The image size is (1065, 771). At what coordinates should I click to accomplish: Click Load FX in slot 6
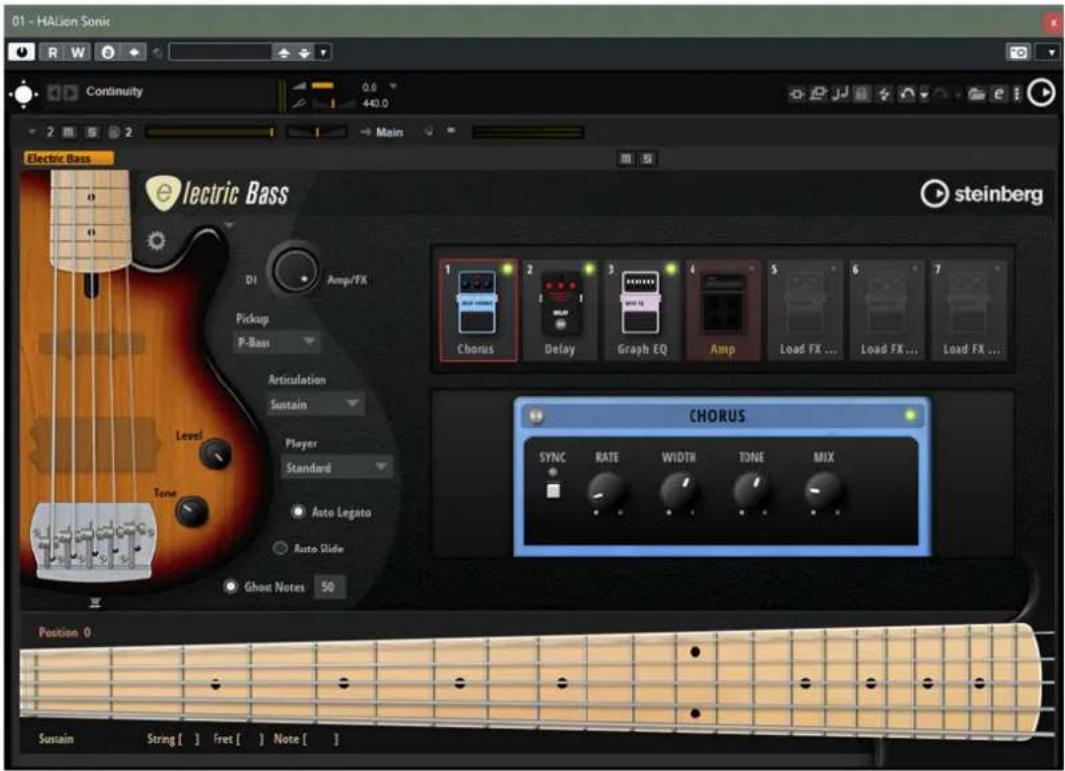tap(887, 310)
